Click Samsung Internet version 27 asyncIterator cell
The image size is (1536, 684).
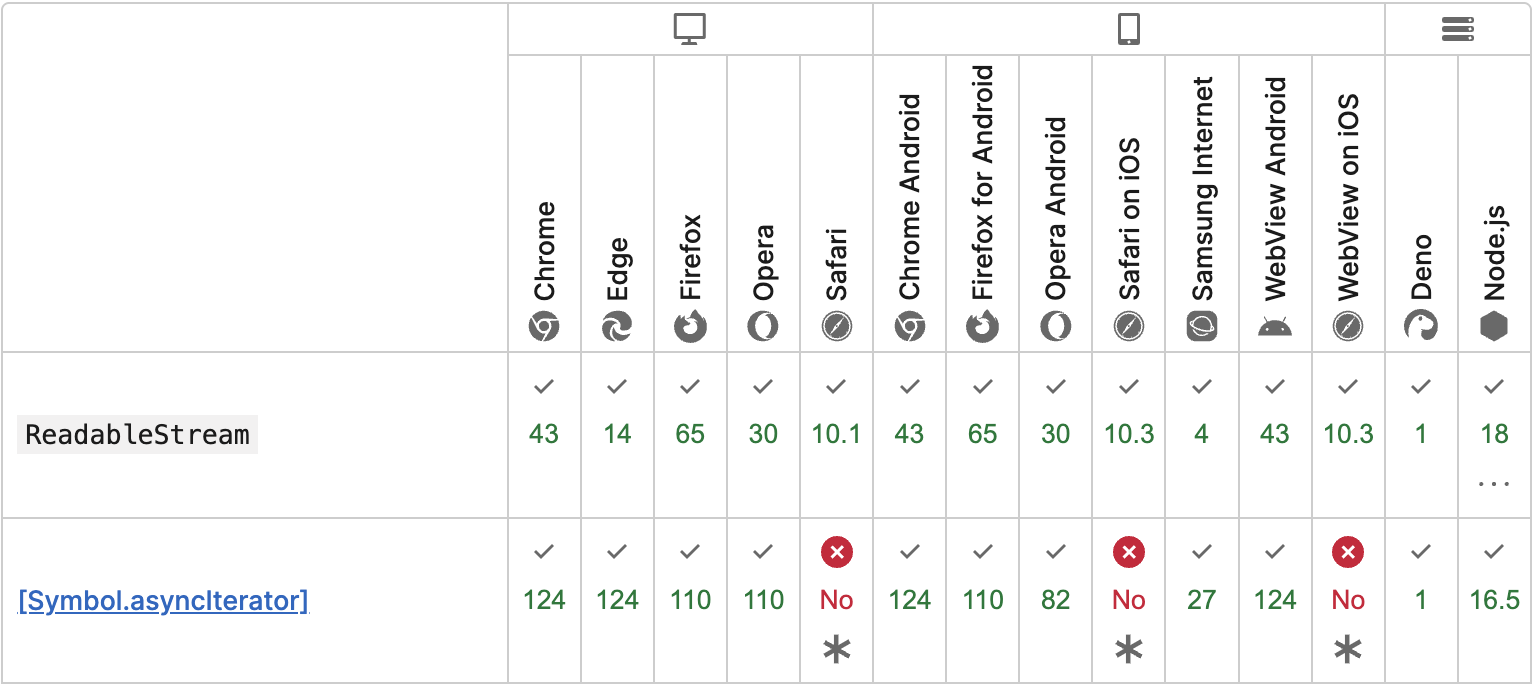tap(1202, 600)
